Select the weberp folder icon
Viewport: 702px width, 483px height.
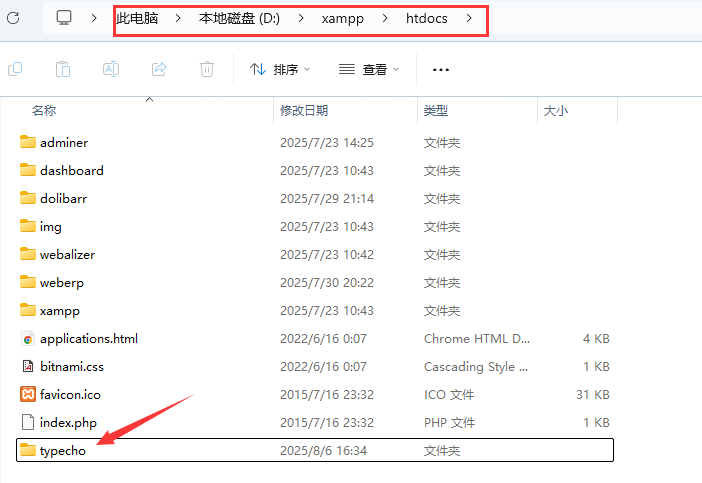tap(28, 282)
